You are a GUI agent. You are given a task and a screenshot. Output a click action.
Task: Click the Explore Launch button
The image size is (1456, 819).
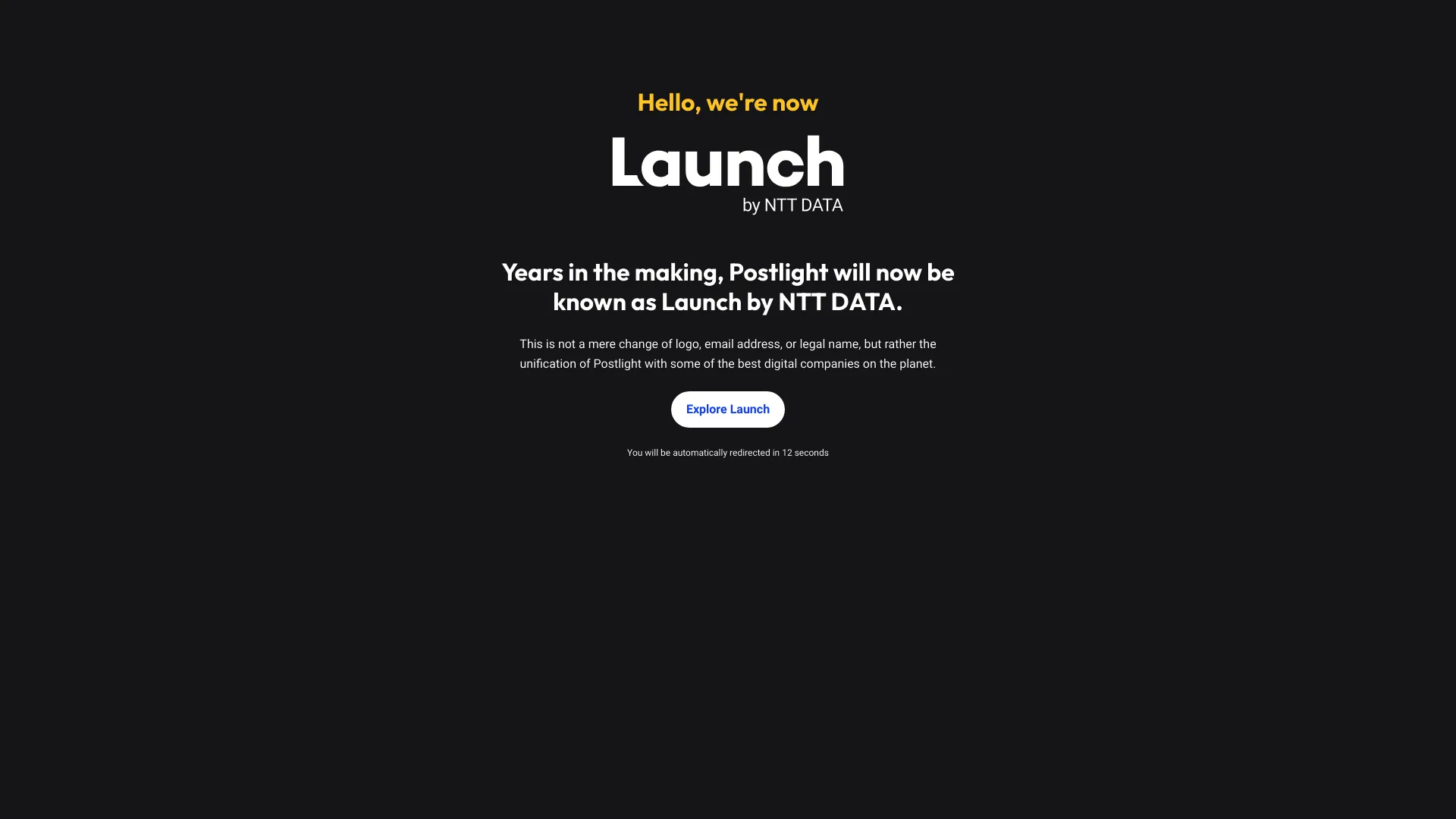point(727,409)
